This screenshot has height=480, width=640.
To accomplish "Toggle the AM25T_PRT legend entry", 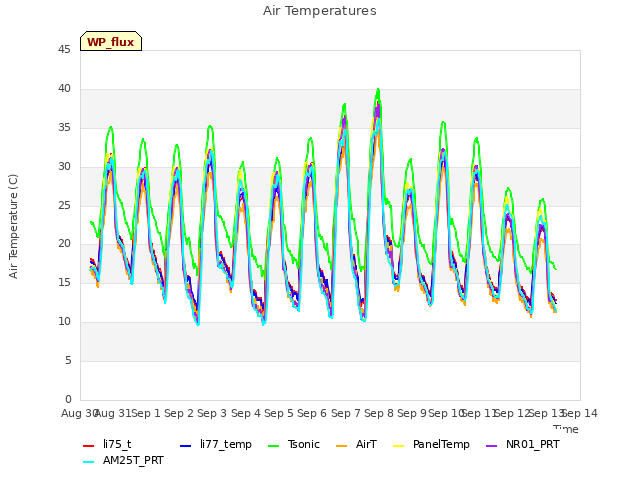I will point(123,461).
